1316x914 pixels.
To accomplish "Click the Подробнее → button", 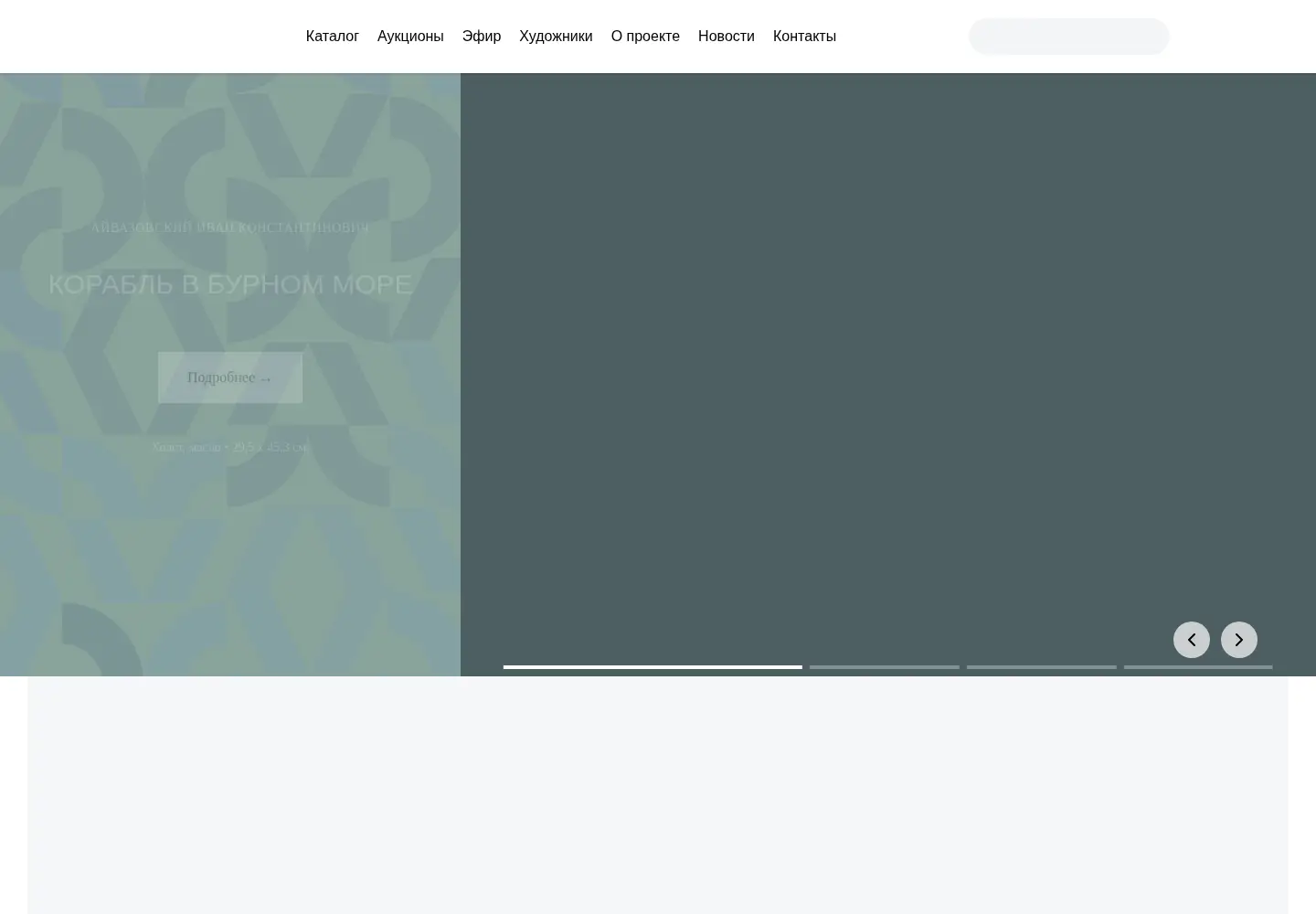I will pos(230,377).
